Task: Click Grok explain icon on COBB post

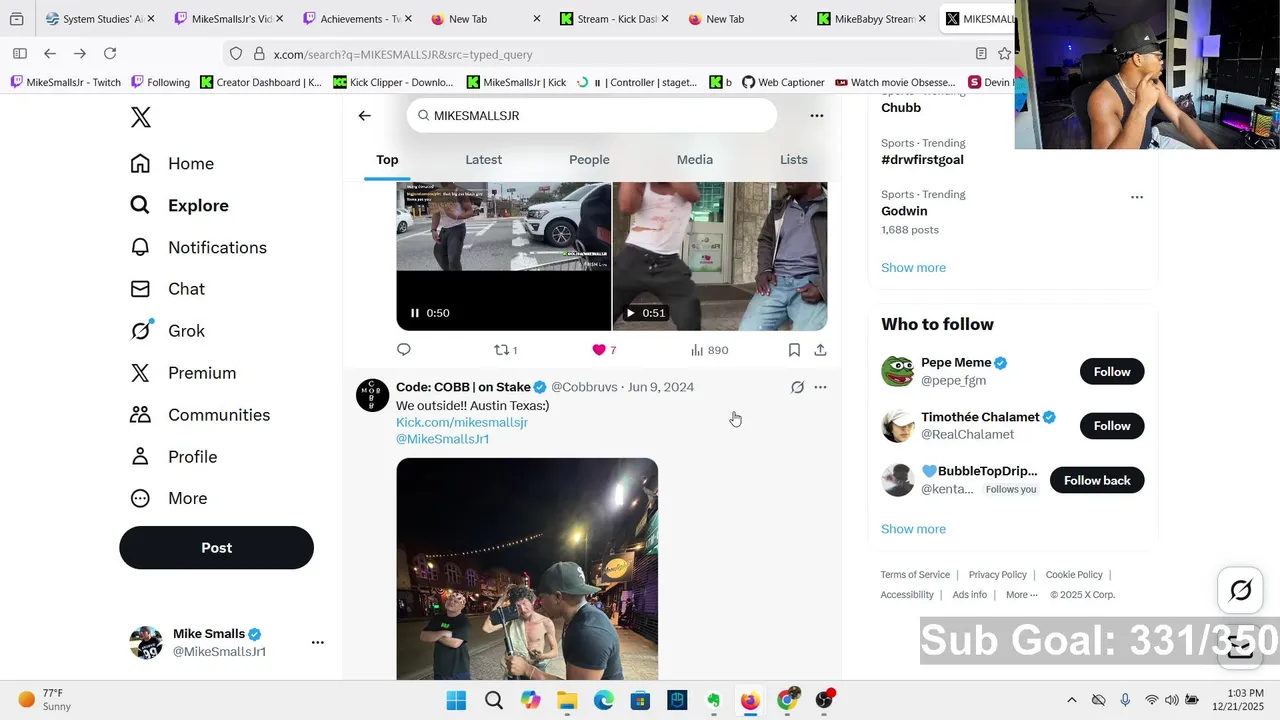Action: tap(797, 387)
